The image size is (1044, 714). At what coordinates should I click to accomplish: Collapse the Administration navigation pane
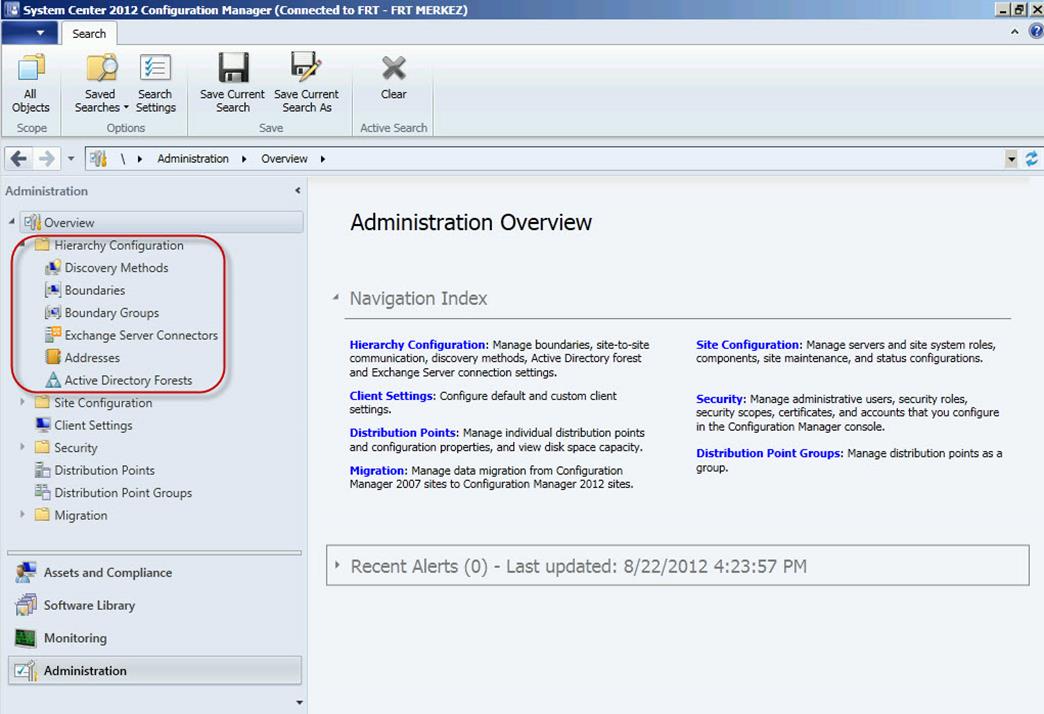(297, 190)
